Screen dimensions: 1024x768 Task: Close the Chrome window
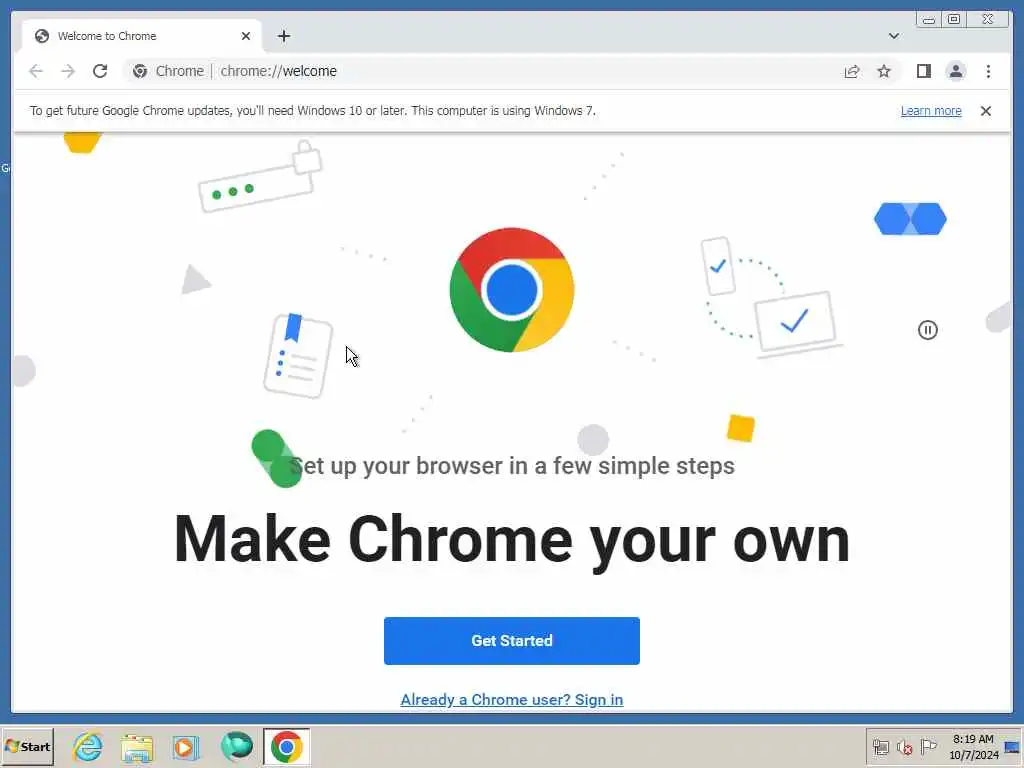(x=987, y=20)
